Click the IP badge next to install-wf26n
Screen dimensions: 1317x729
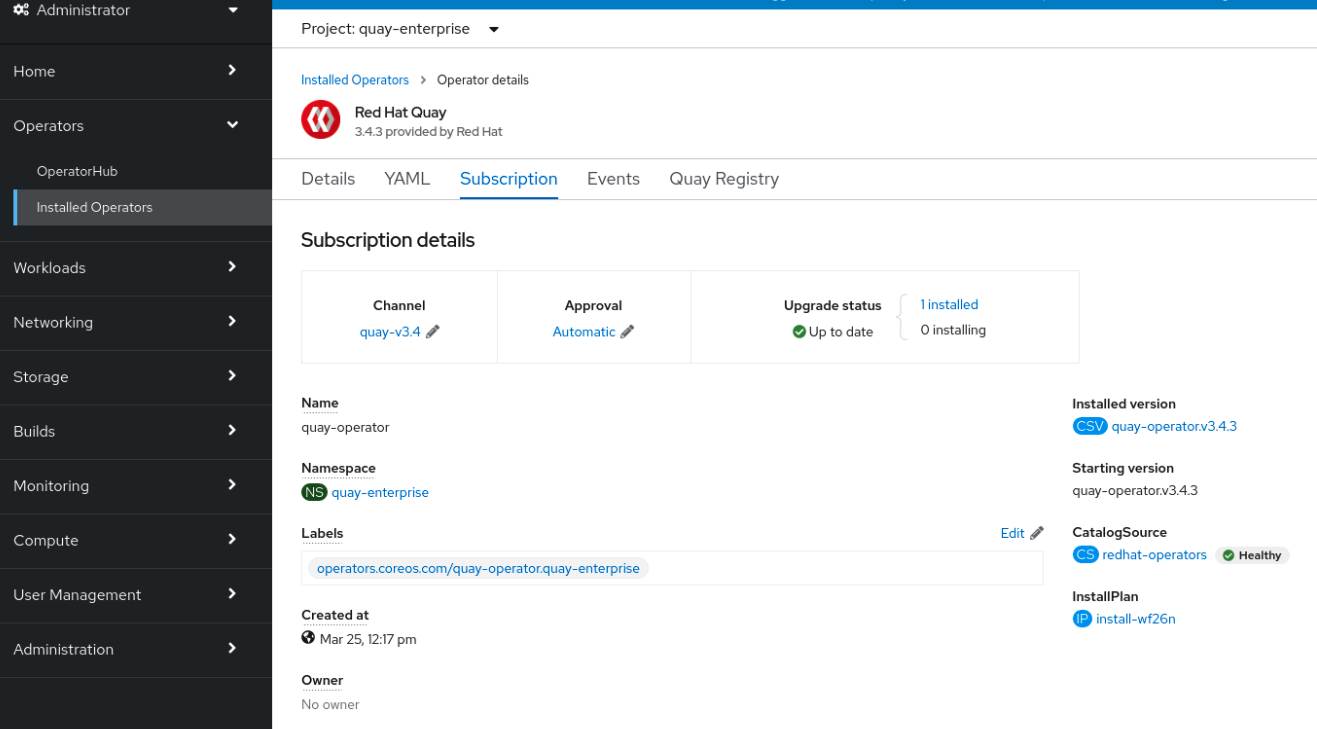[x=1082, y=618]
